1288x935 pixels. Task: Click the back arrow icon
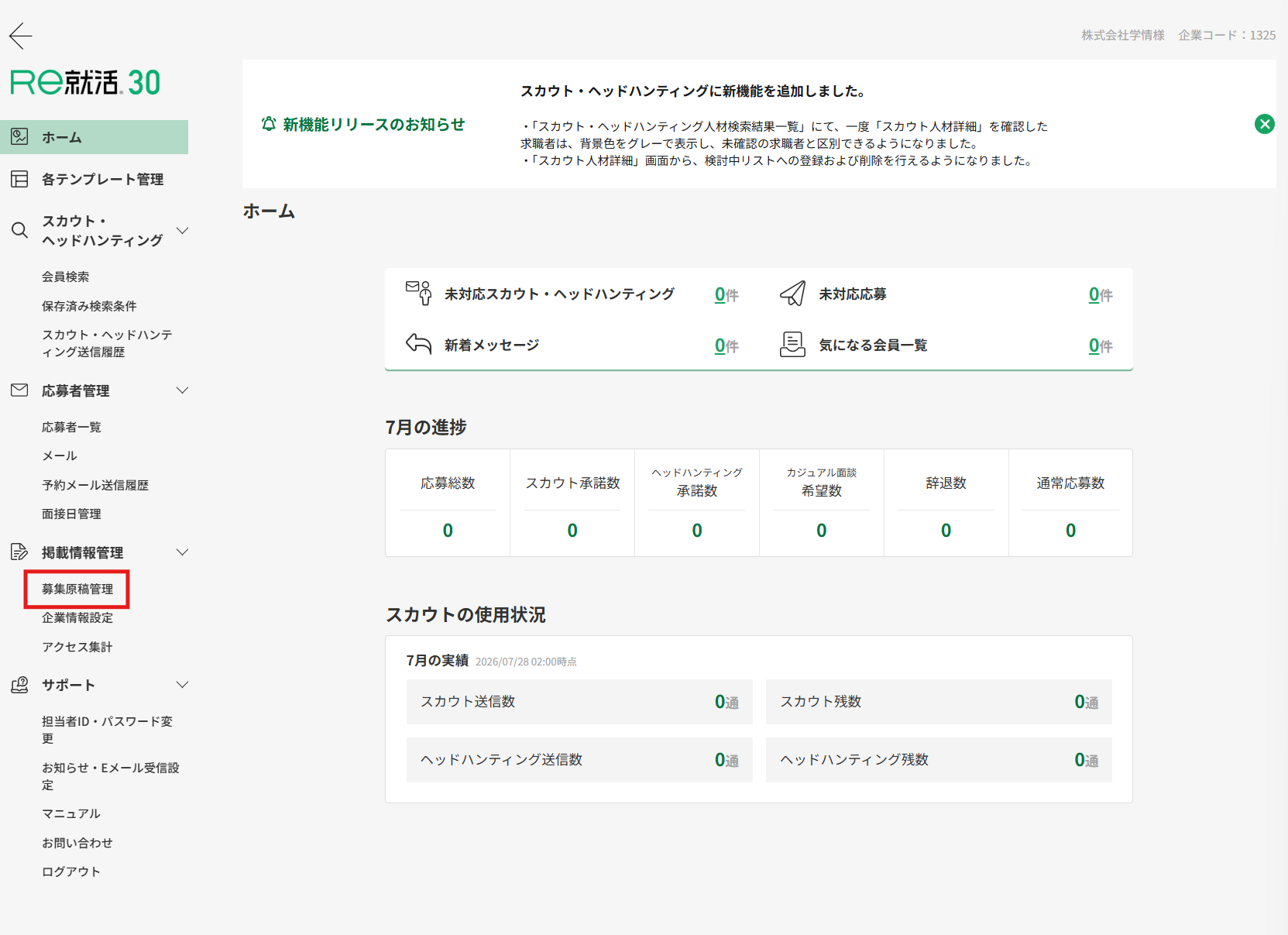21,36
